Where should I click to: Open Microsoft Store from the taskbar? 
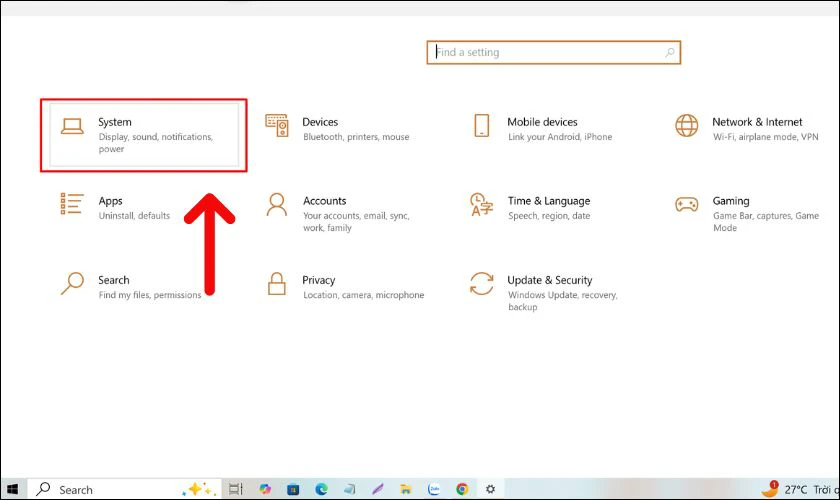(293, 489)
